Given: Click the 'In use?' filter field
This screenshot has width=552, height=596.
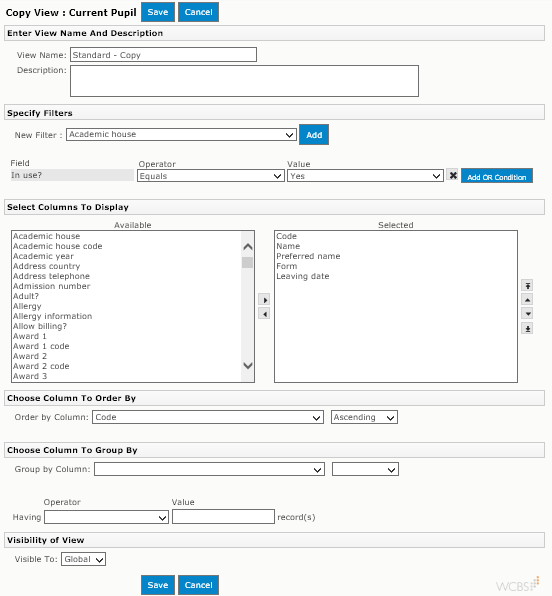Looking at the screenshot, I should [x=72, y=175].
